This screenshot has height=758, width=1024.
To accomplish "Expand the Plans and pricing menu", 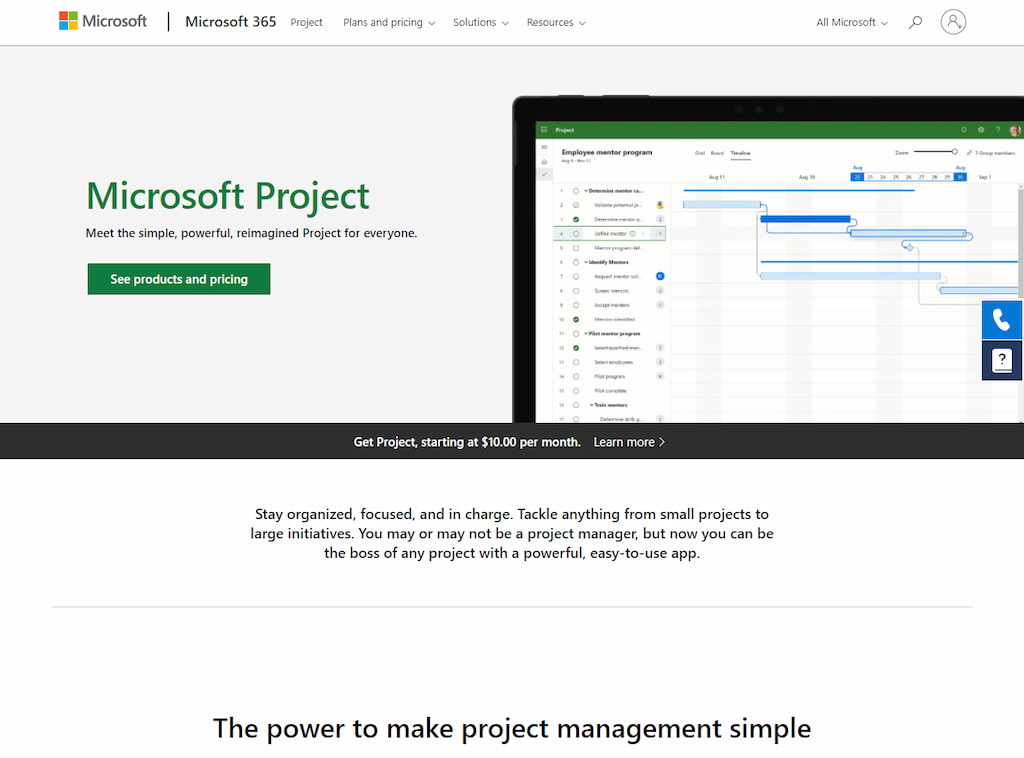I will click(388, 22).
